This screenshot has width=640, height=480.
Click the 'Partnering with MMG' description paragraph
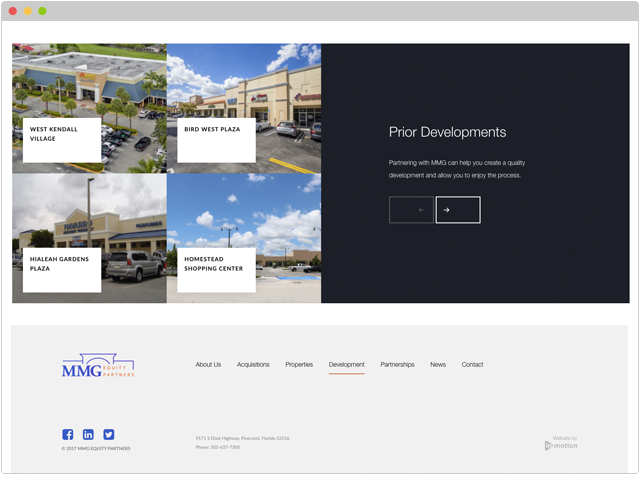click(457, 169)
